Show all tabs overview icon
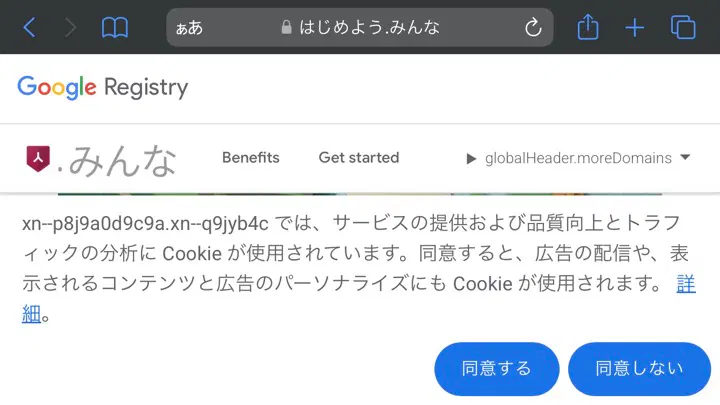The image size is (720, 405). click(683, 28)
